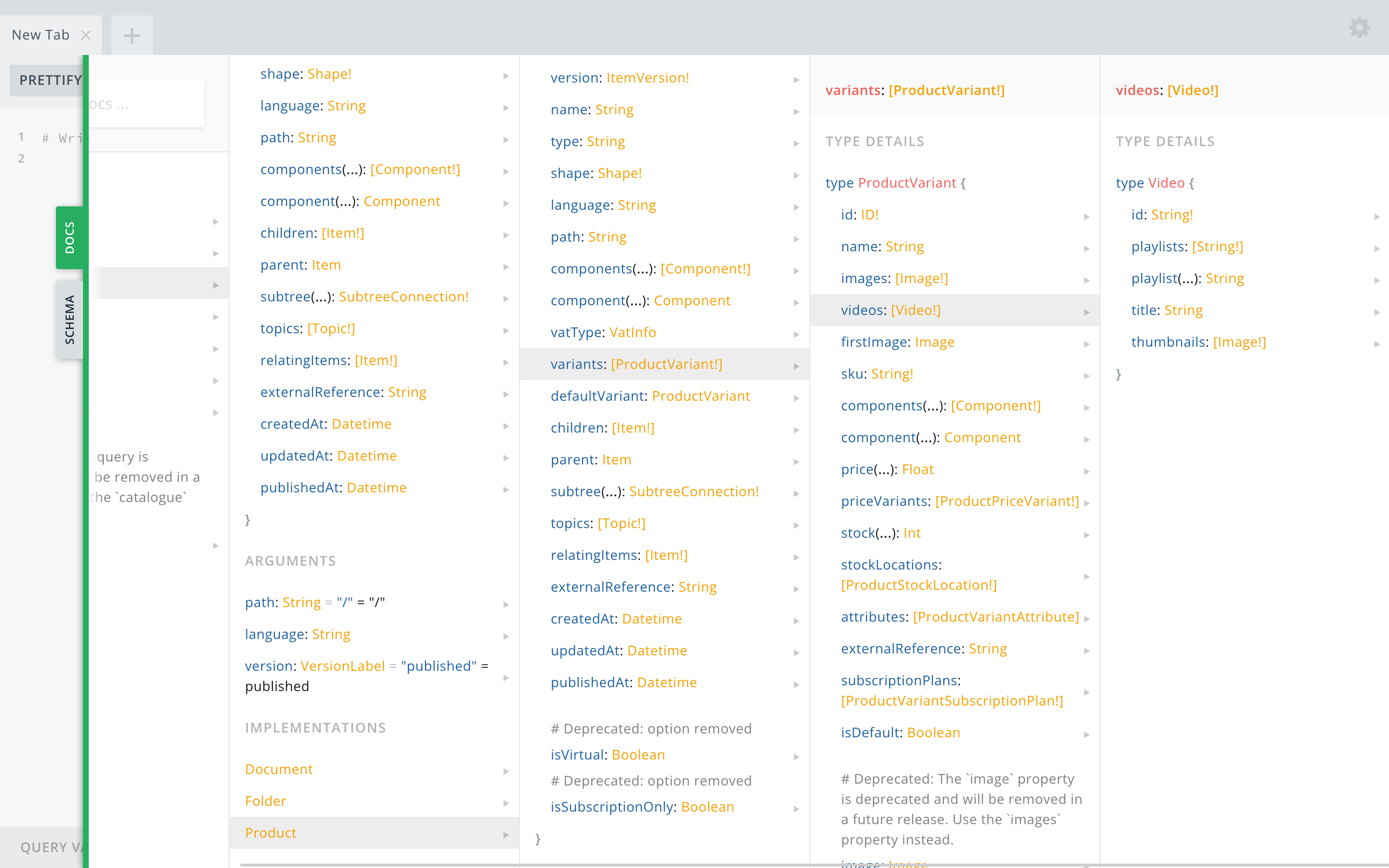
Task: Open title: String in Video type
Action: [x=1245, y=311]
